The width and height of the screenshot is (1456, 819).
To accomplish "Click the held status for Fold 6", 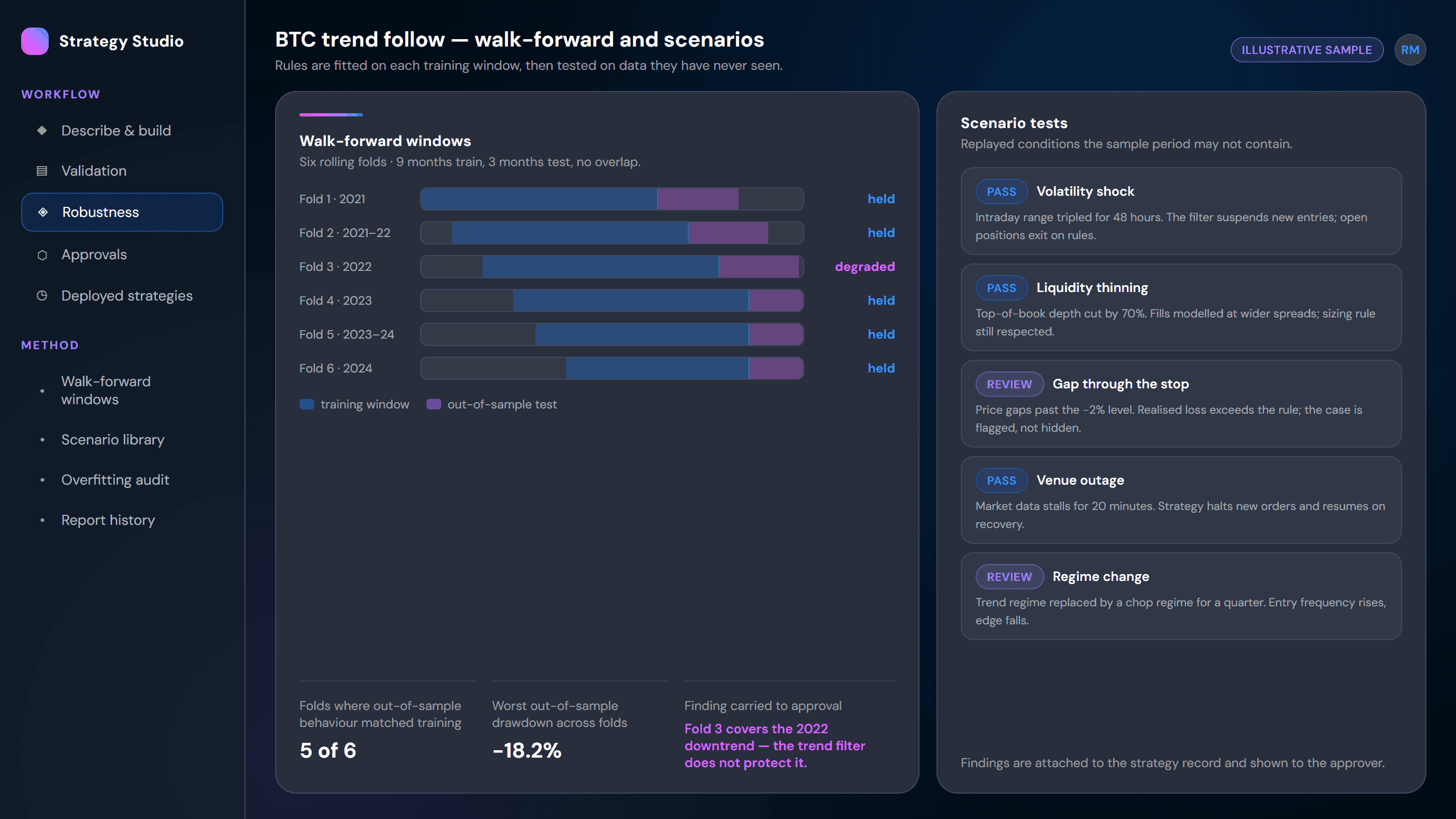I will [881, 369].
